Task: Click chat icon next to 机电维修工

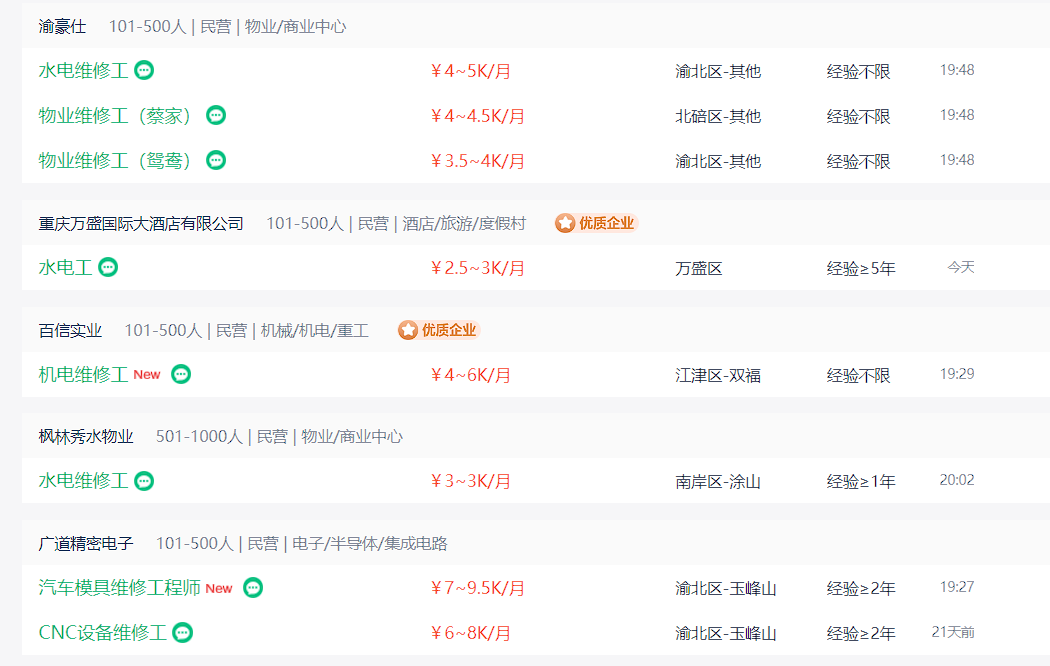Action: (181, 373)
